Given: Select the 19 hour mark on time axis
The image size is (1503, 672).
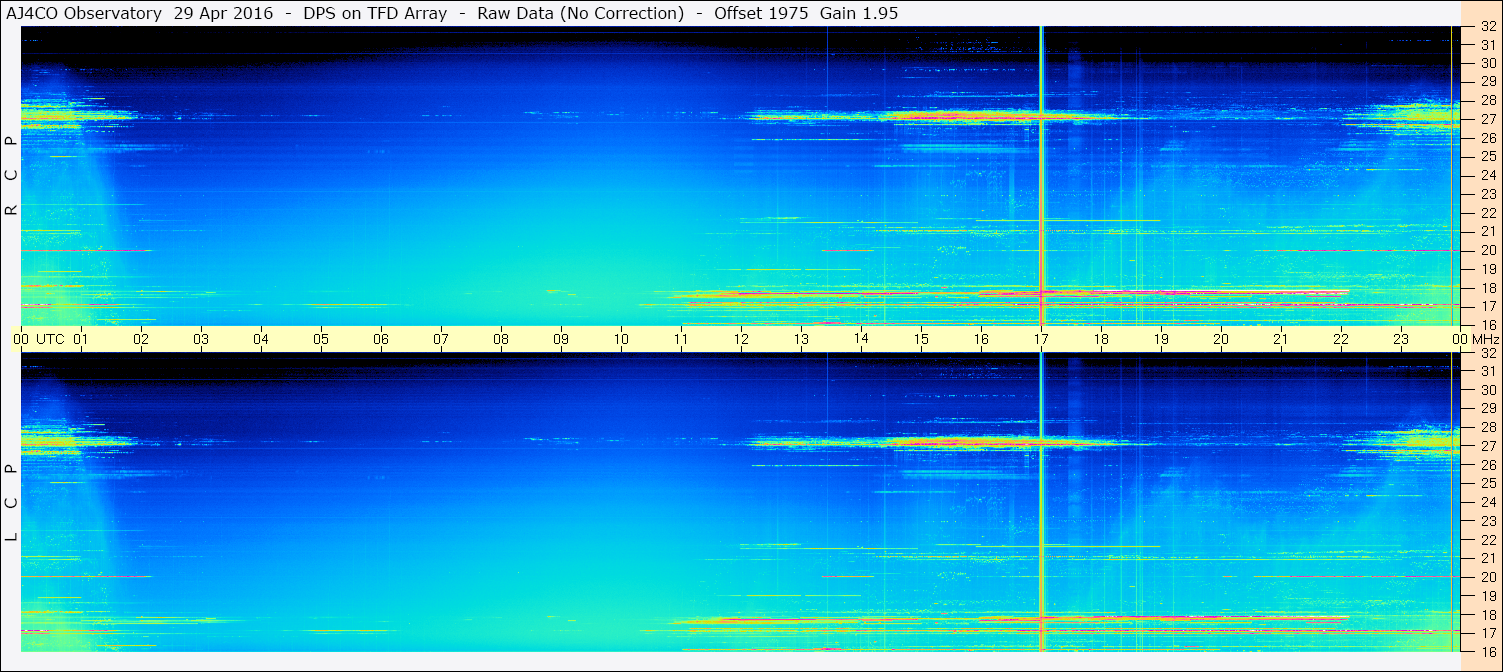Looking at the screenshot, I should 1161,339.
